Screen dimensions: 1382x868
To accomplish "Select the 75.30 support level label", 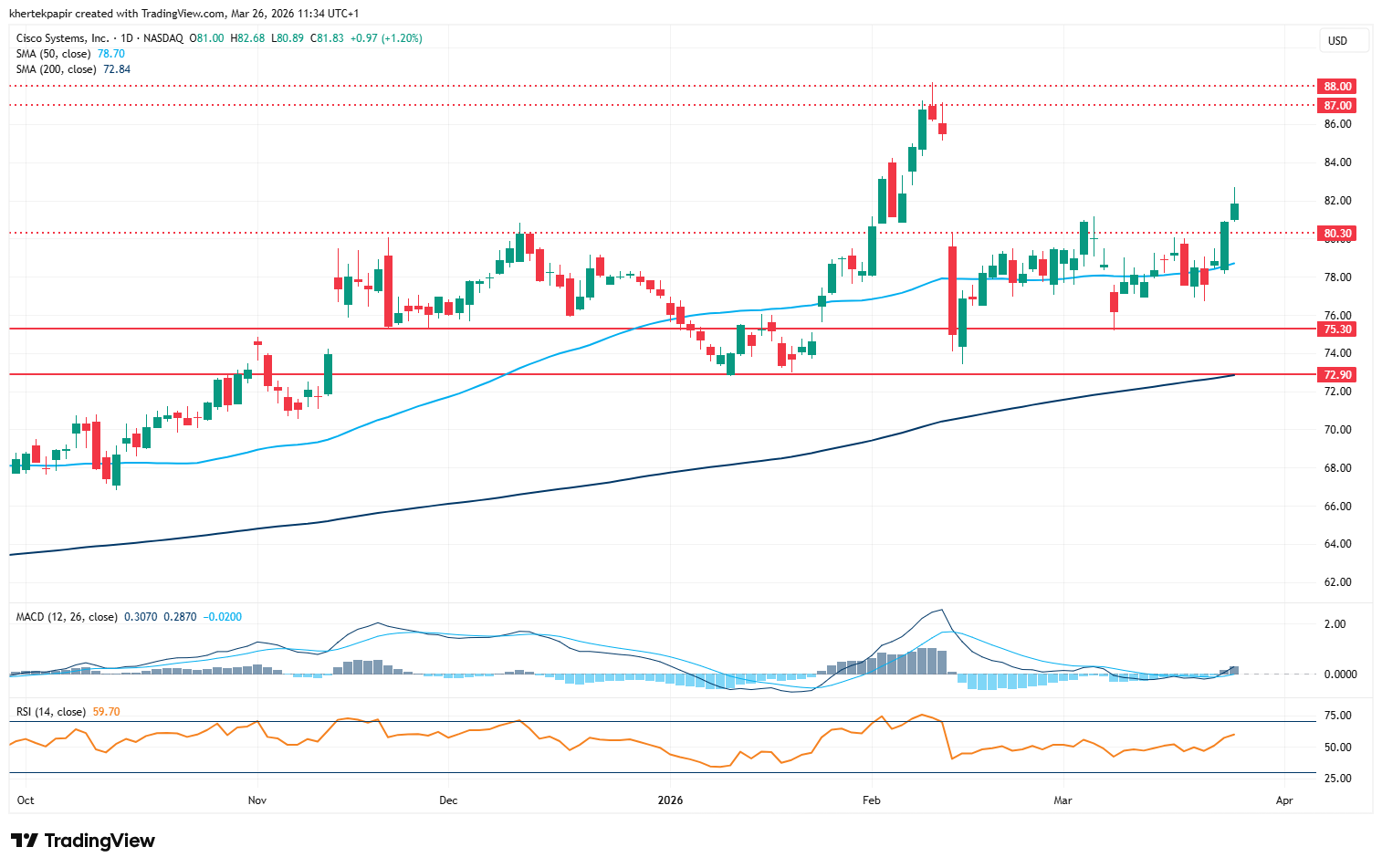I will click(x=1337, y=329).
